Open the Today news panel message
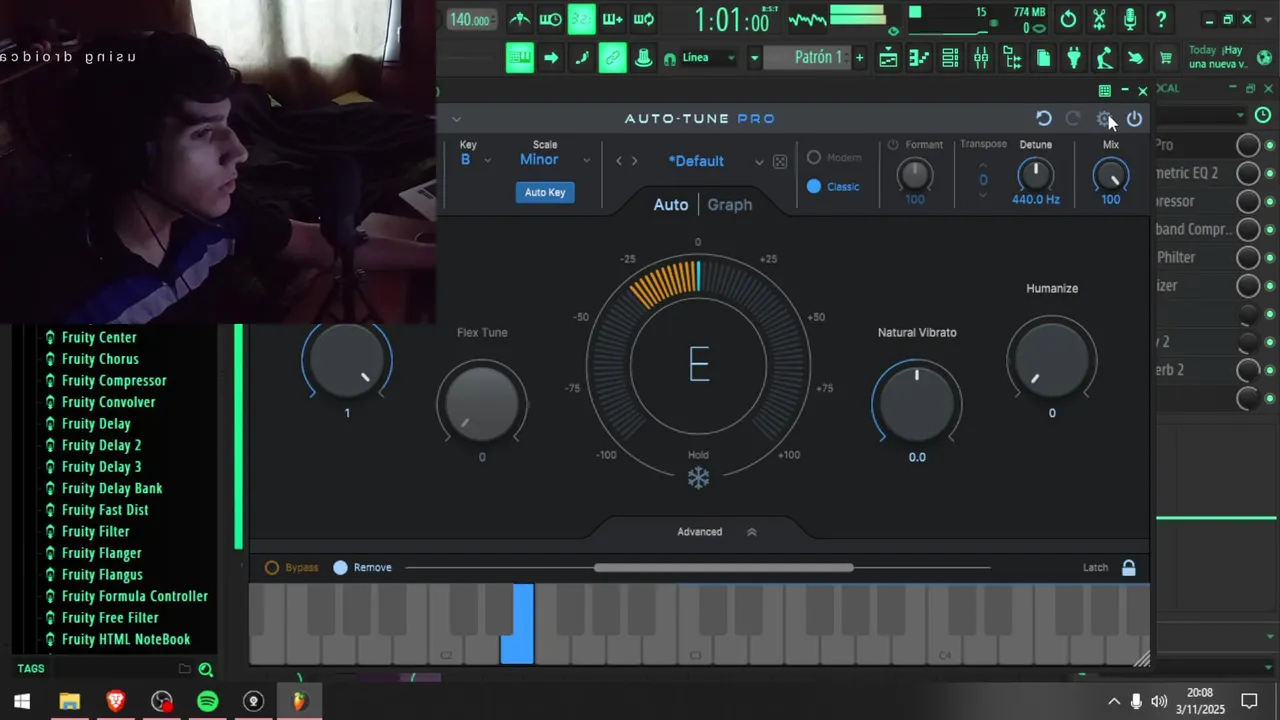The image size is (1280, 720). [1218, 57]
